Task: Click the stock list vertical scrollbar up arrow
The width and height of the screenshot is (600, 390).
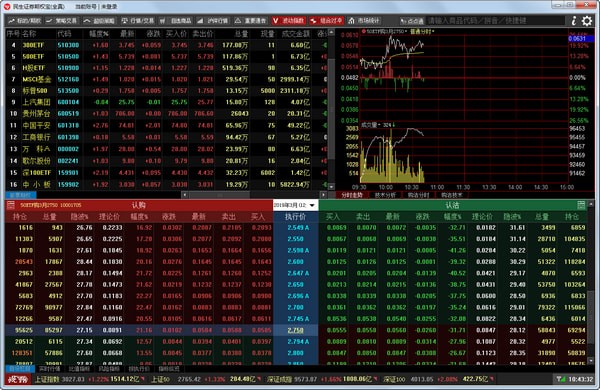Action: (331, 34)
